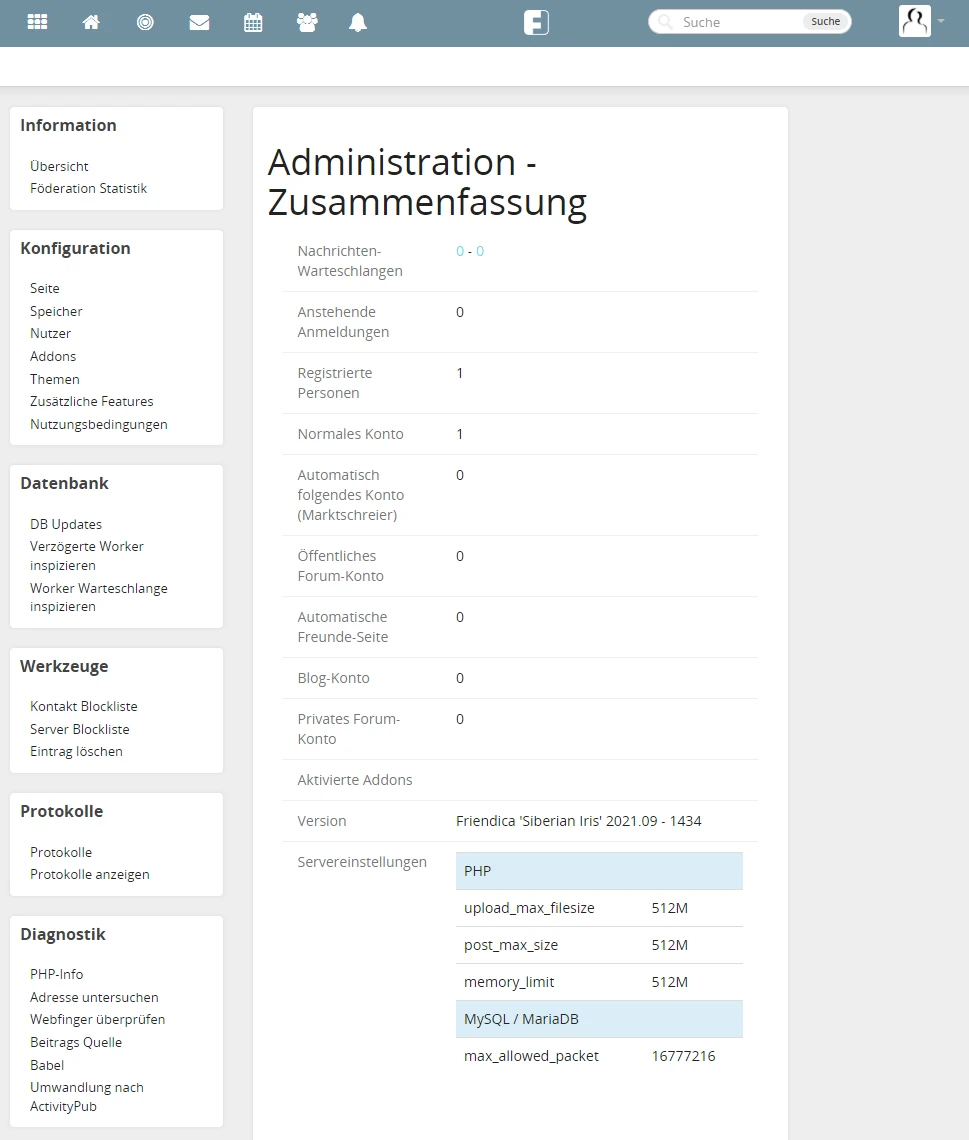This screenshot has width=969, height=1140.
Task: Show notifications bell icon
Action: point(358,22)
